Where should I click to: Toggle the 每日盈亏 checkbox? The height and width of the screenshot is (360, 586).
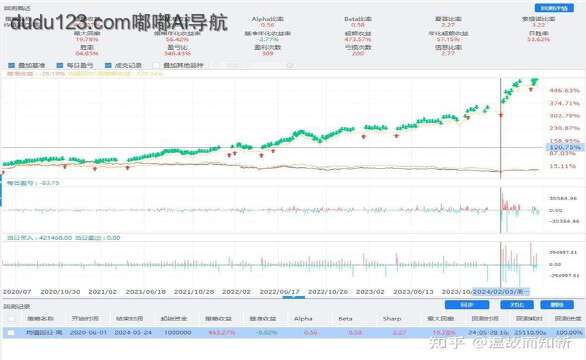point(59,65)
